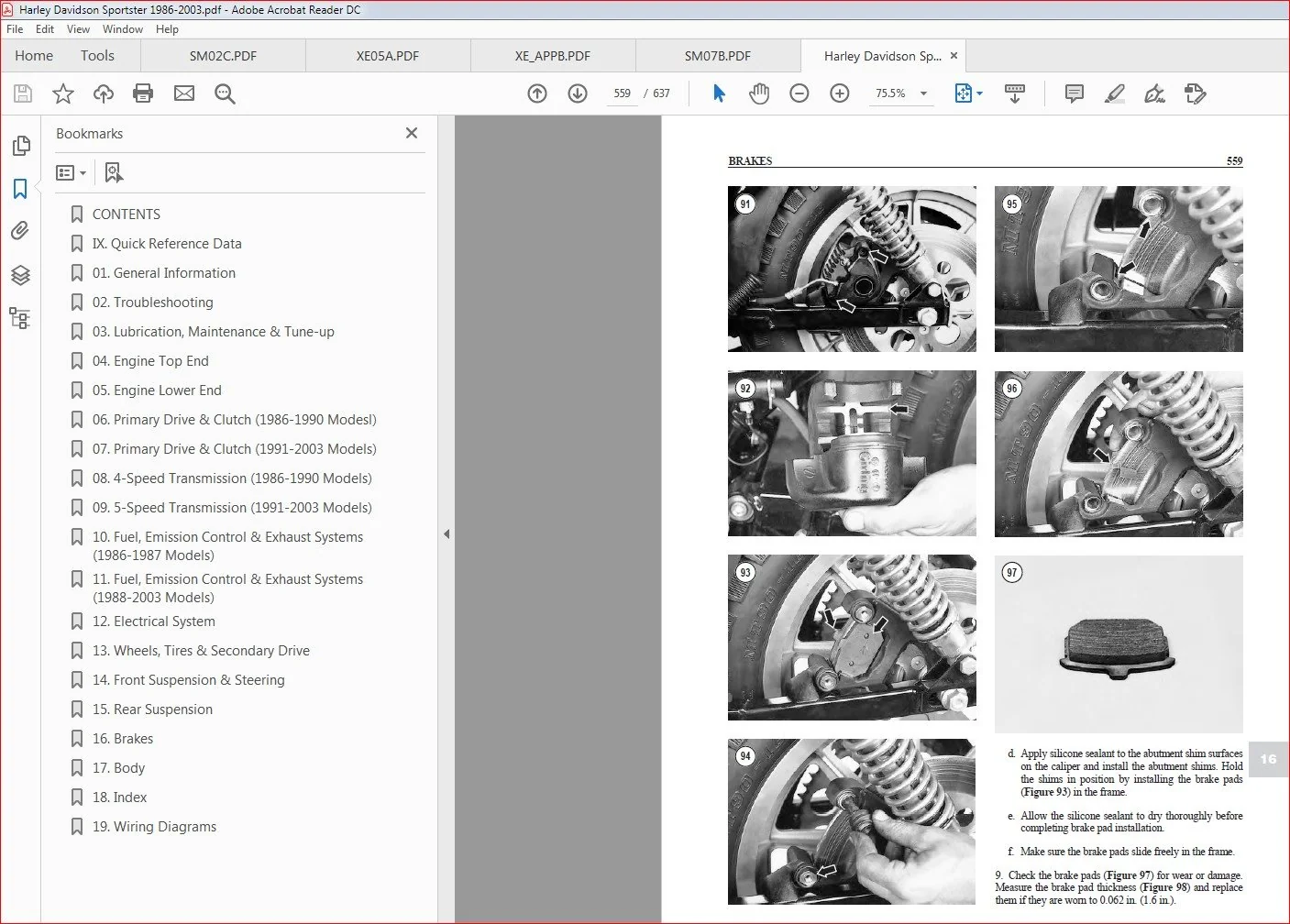
Task: Click the upload to cloud icon
Action: pos(104,93)
